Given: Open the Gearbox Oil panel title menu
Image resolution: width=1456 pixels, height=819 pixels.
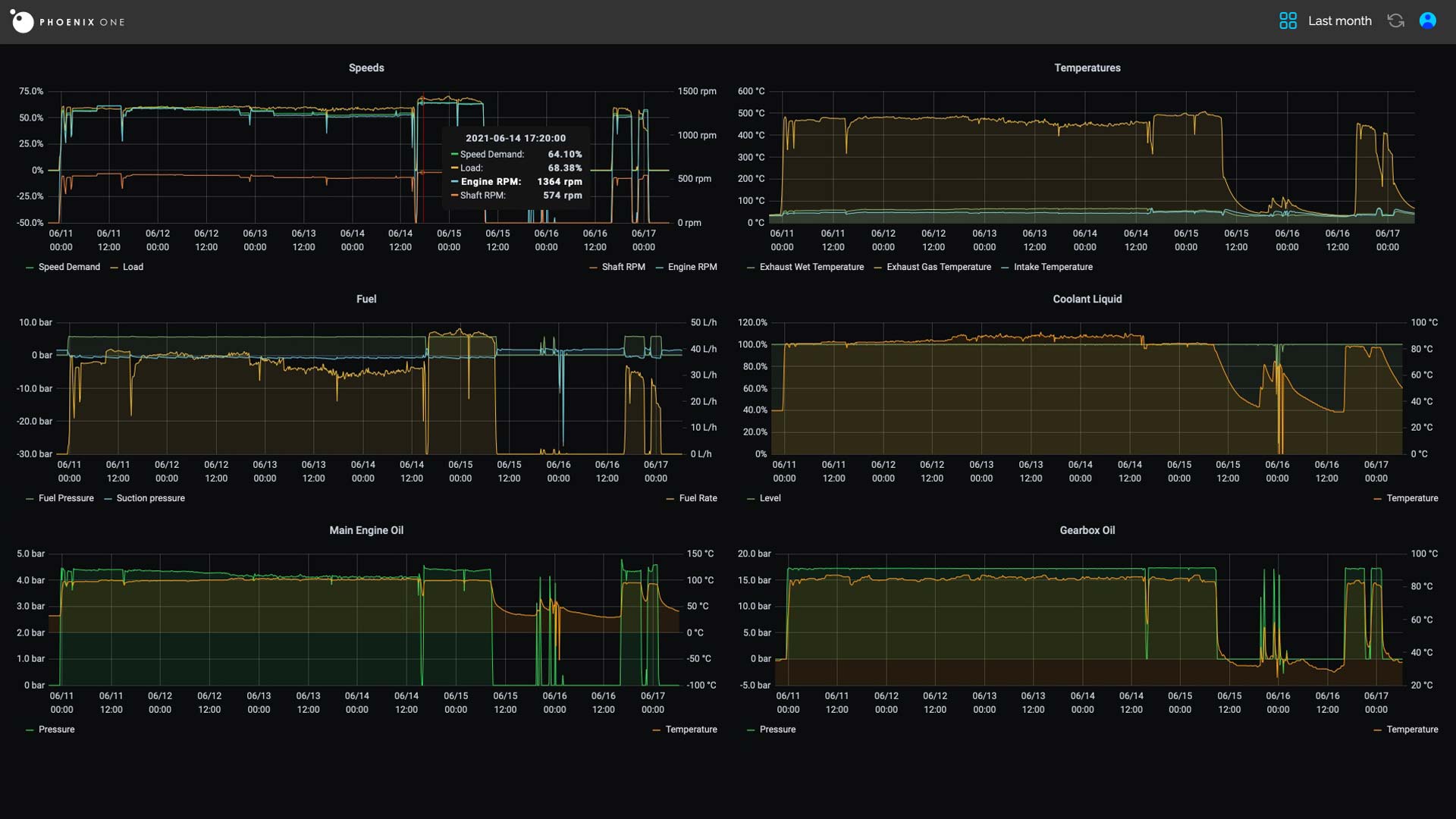Looking at the screenshot, I should (x=1087, y=531).
